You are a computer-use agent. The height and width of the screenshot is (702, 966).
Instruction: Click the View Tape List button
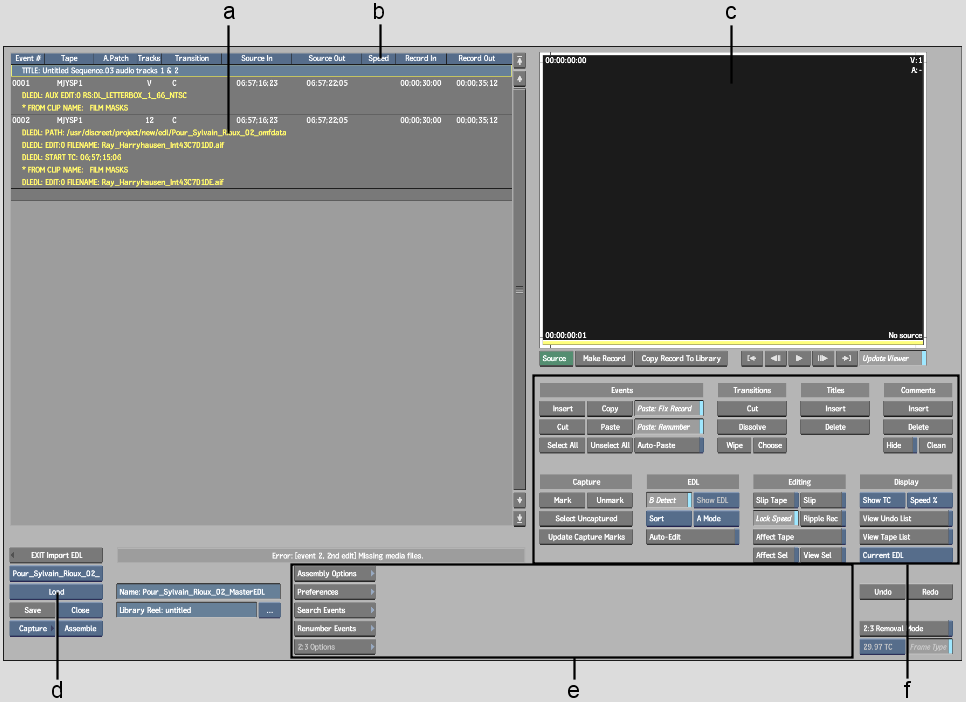click(x=906, y=537)
